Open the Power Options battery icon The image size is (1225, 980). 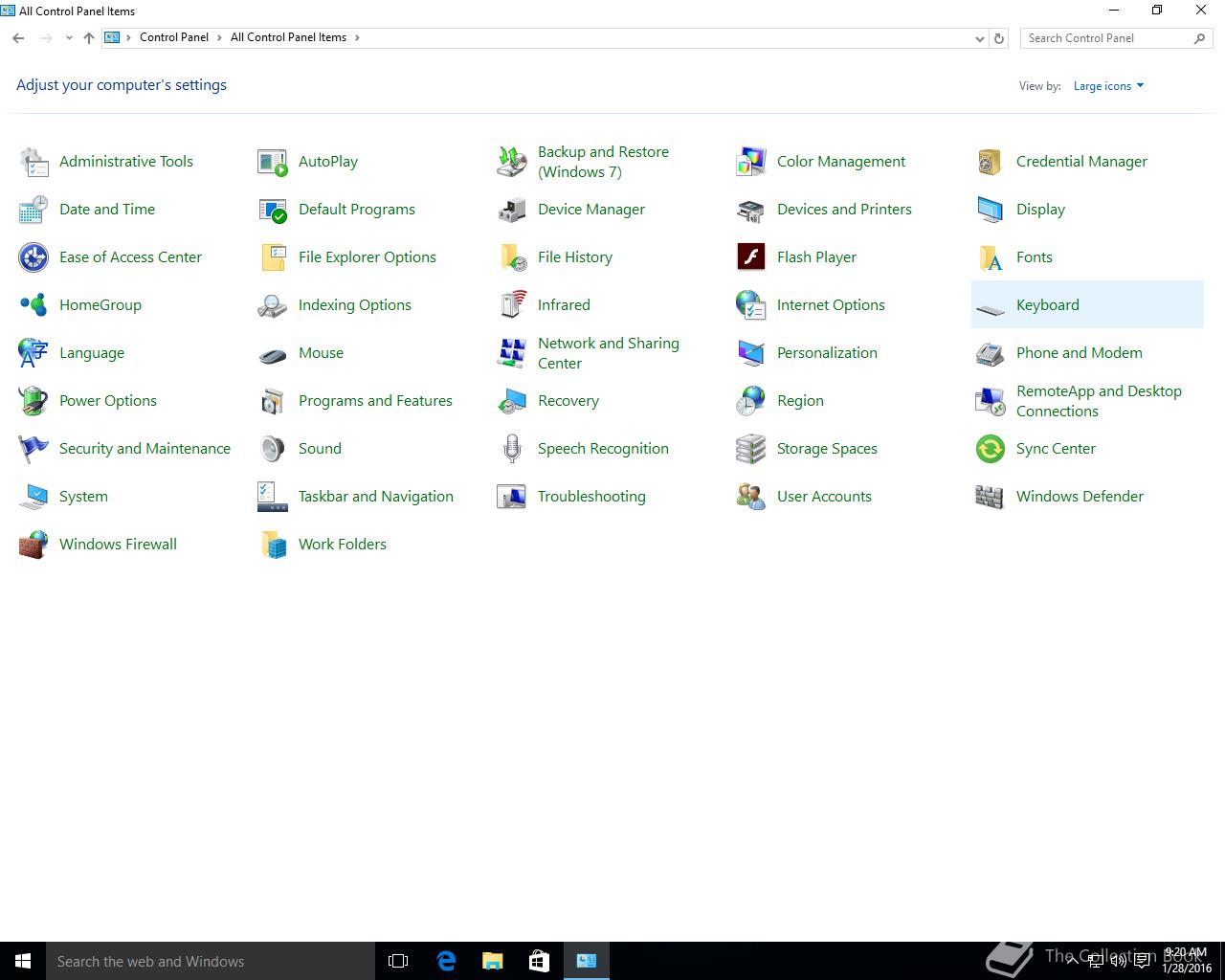point(33,401)
